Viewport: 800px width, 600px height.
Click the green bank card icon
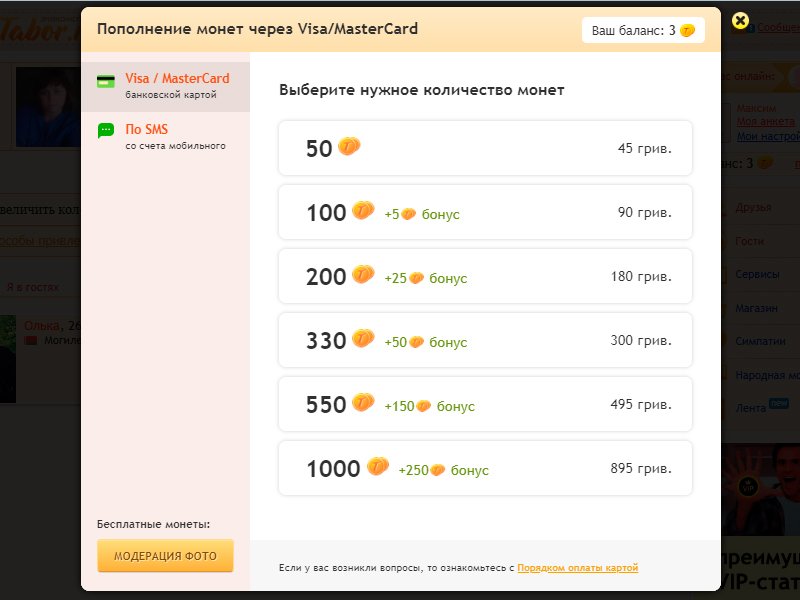point(106,81)
